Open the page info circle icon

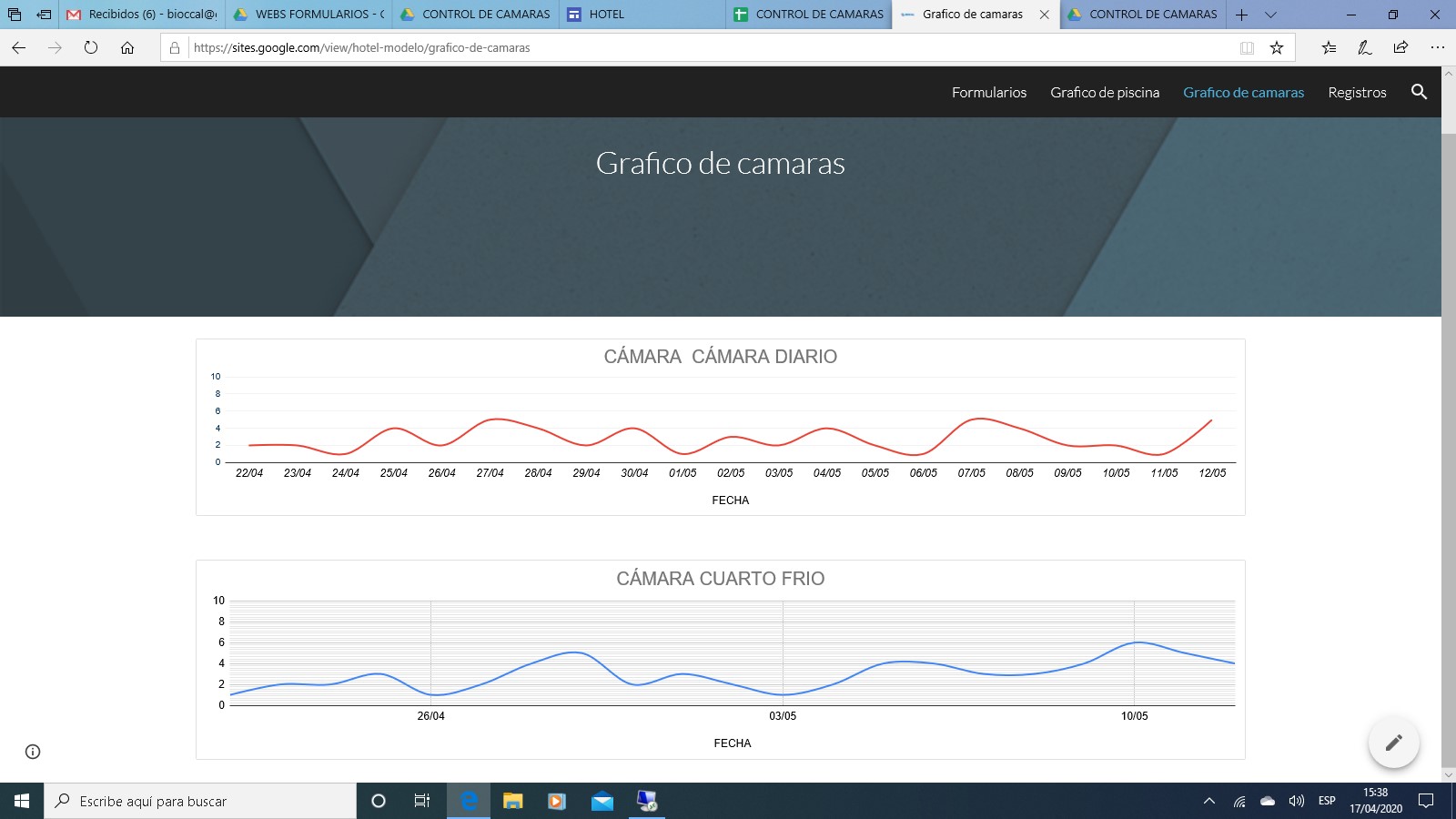point(33,752)
